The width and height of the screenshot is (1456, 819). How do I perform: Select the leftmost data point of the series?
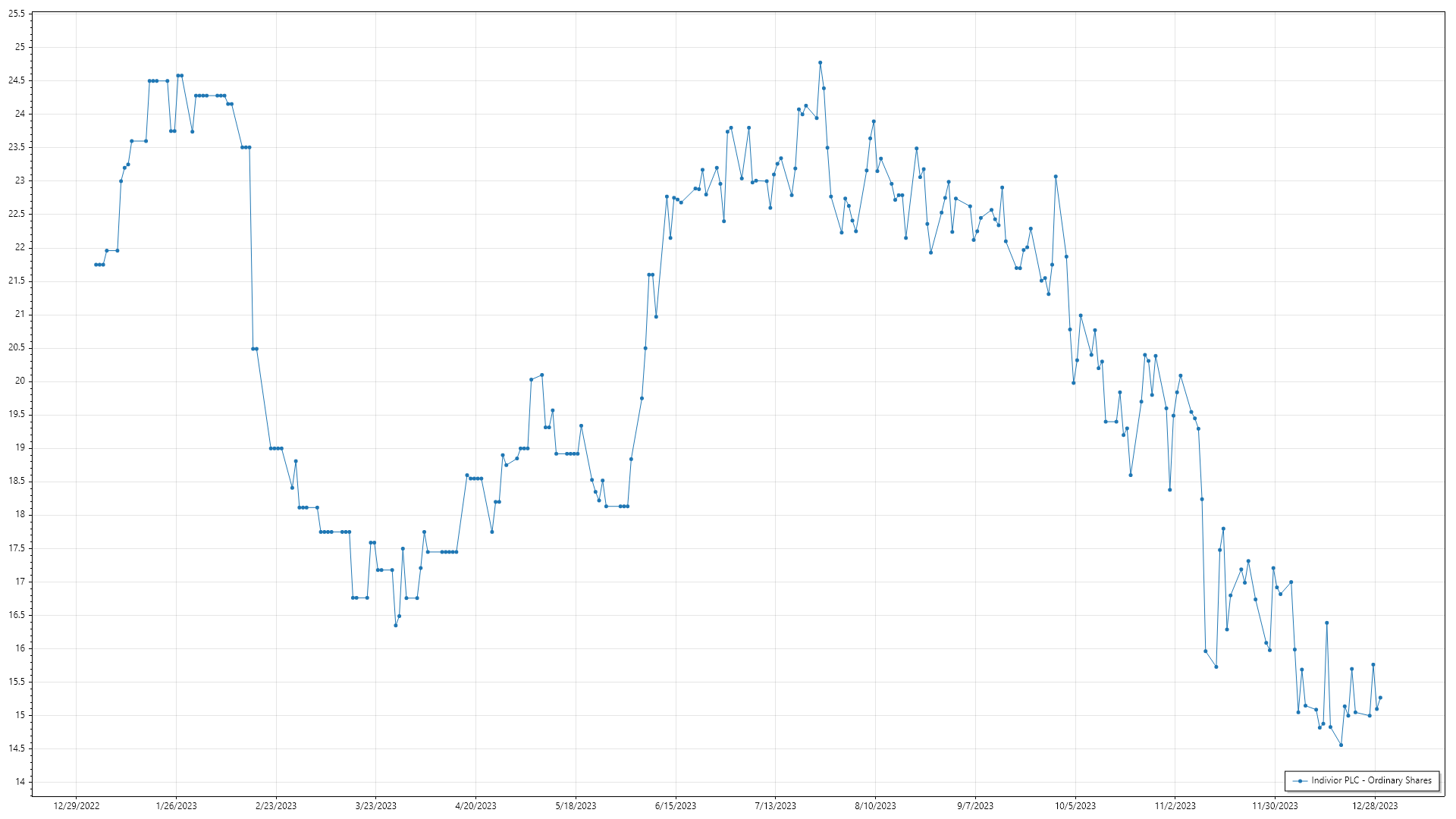click(x=96, y=265)
